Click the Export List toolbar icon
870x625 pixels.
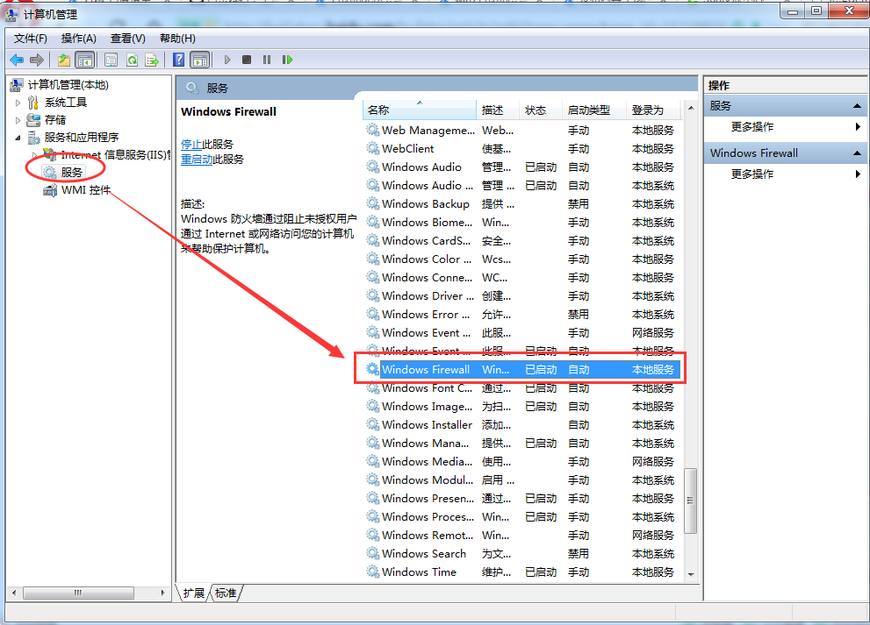coord(151,59)
